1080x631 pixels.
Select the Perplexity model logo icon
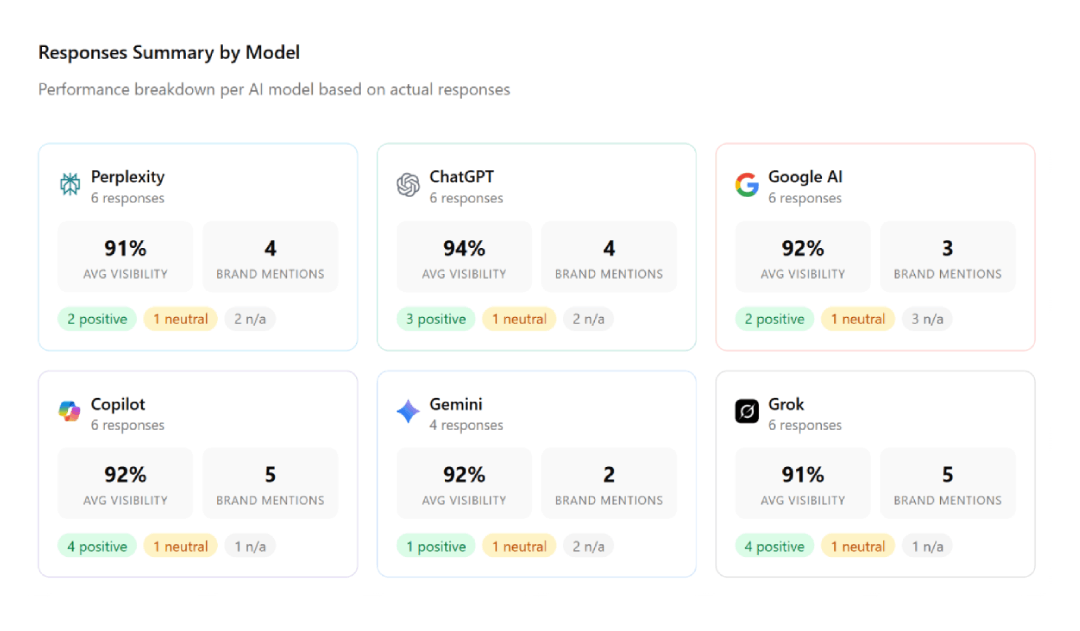tap(69, 185)
